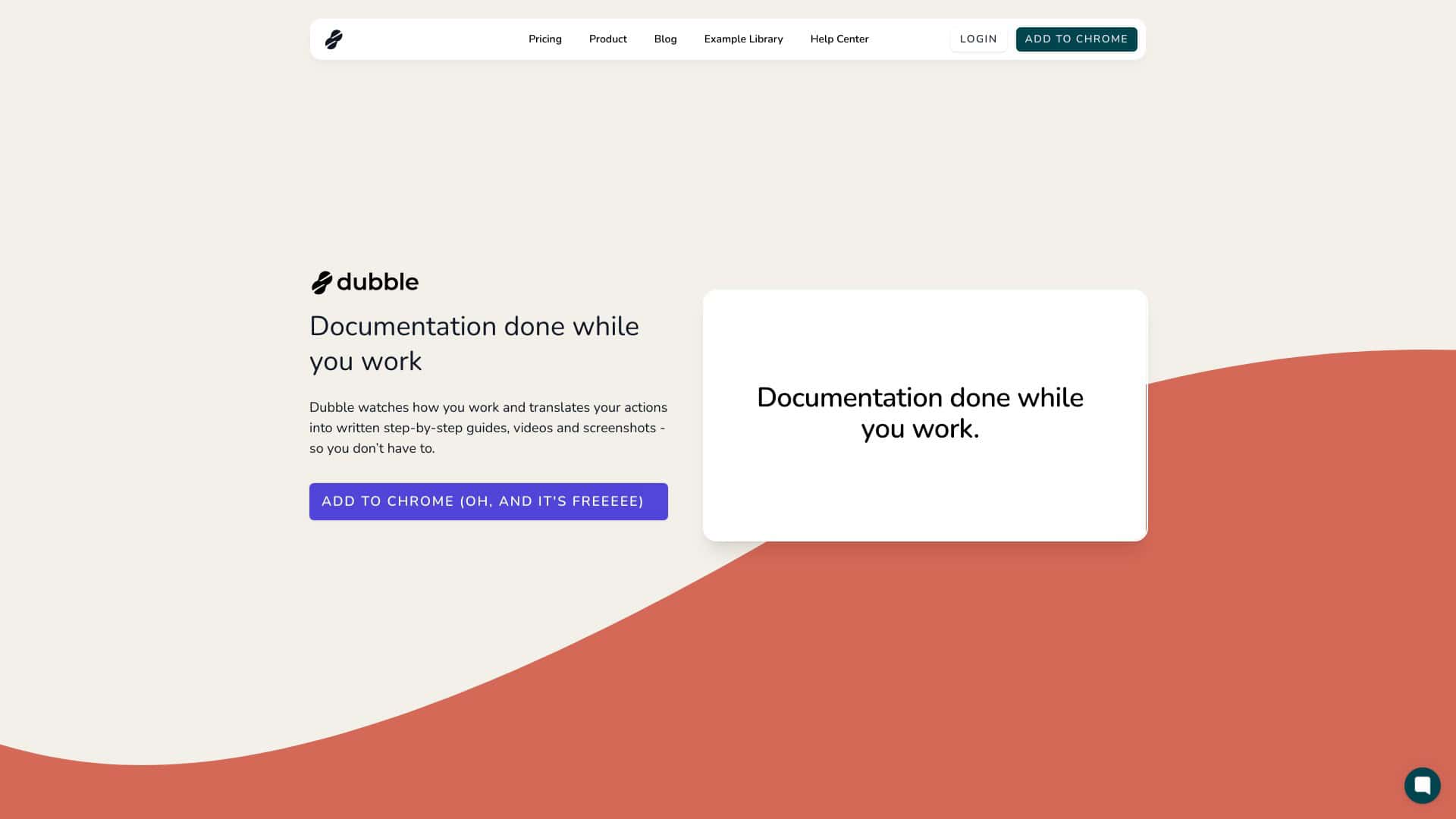Click the chat message icon bottom right
Screen dimensions: 1456x819
point(1422,785)
